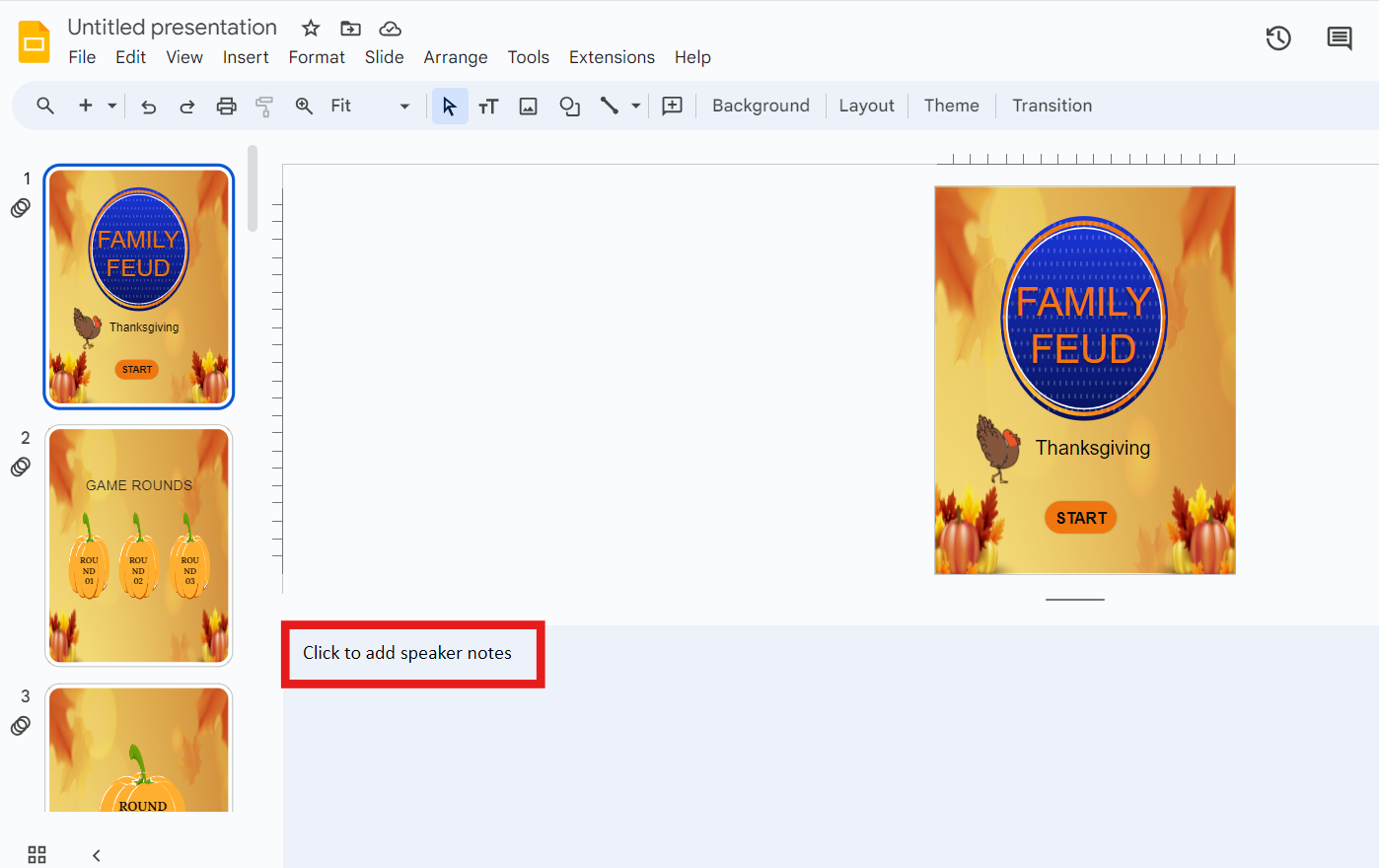
Task: Open the Extensions menu
Action: pyautogui.click(x=612, y=57)
